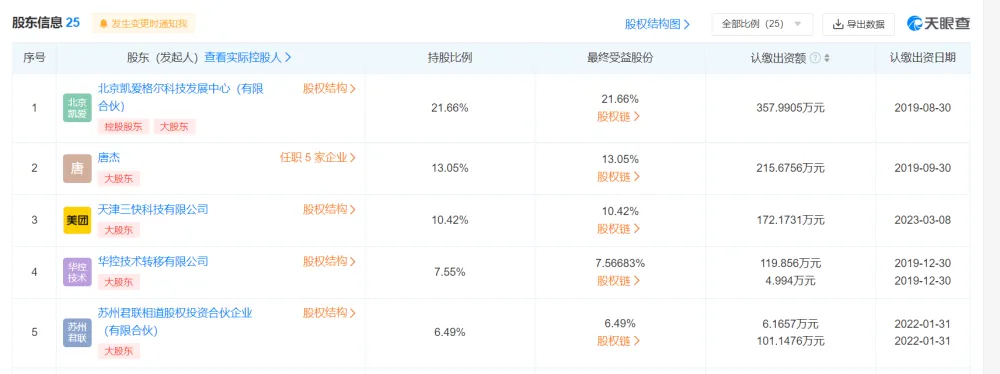Click the 苏州君联 blue avatar icon
Image resolution: width=1000 pixels, height=374 pixels.
[x=77, y=333]
